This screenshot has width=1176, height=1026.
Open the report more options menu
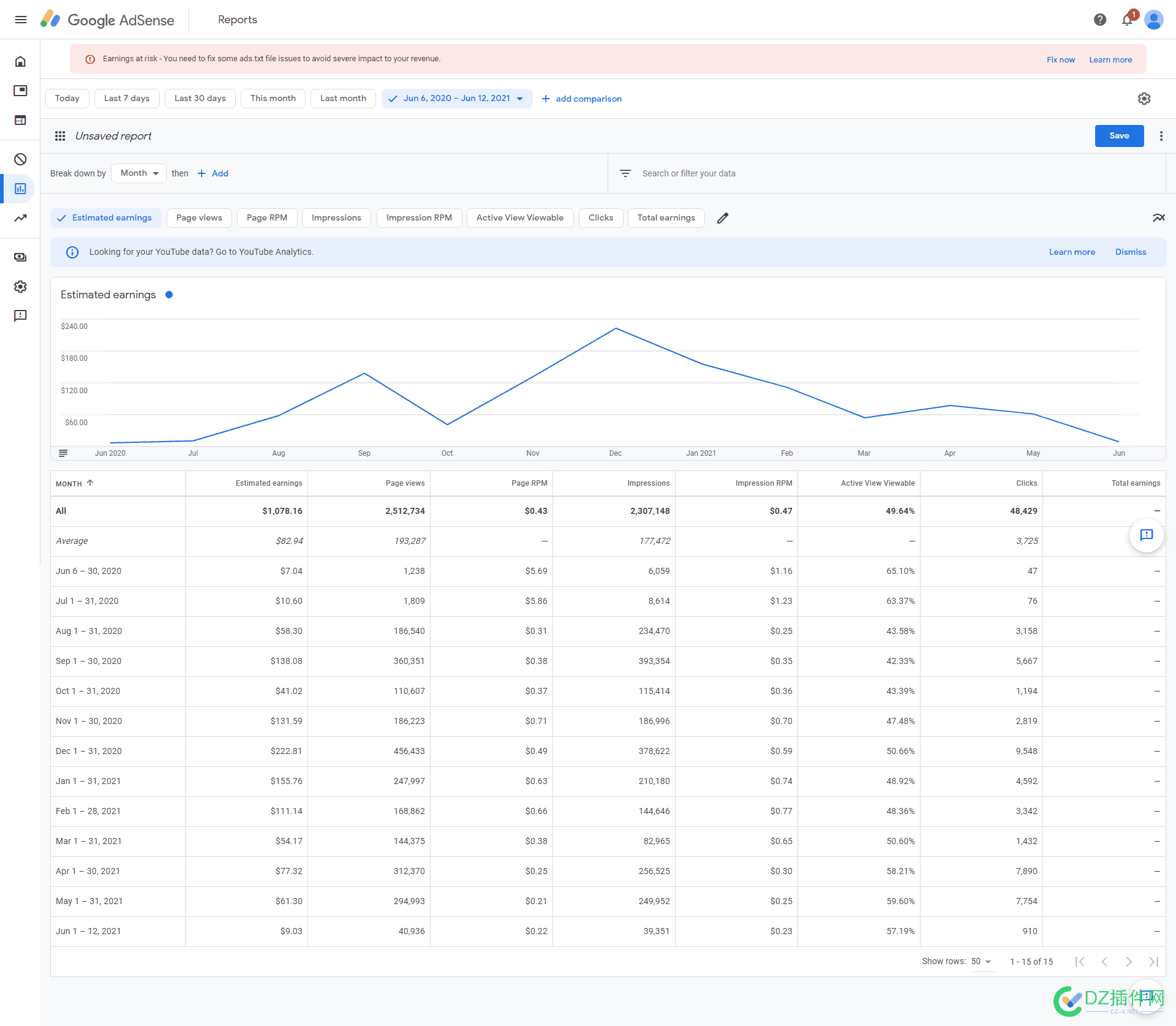(1161, 136)
